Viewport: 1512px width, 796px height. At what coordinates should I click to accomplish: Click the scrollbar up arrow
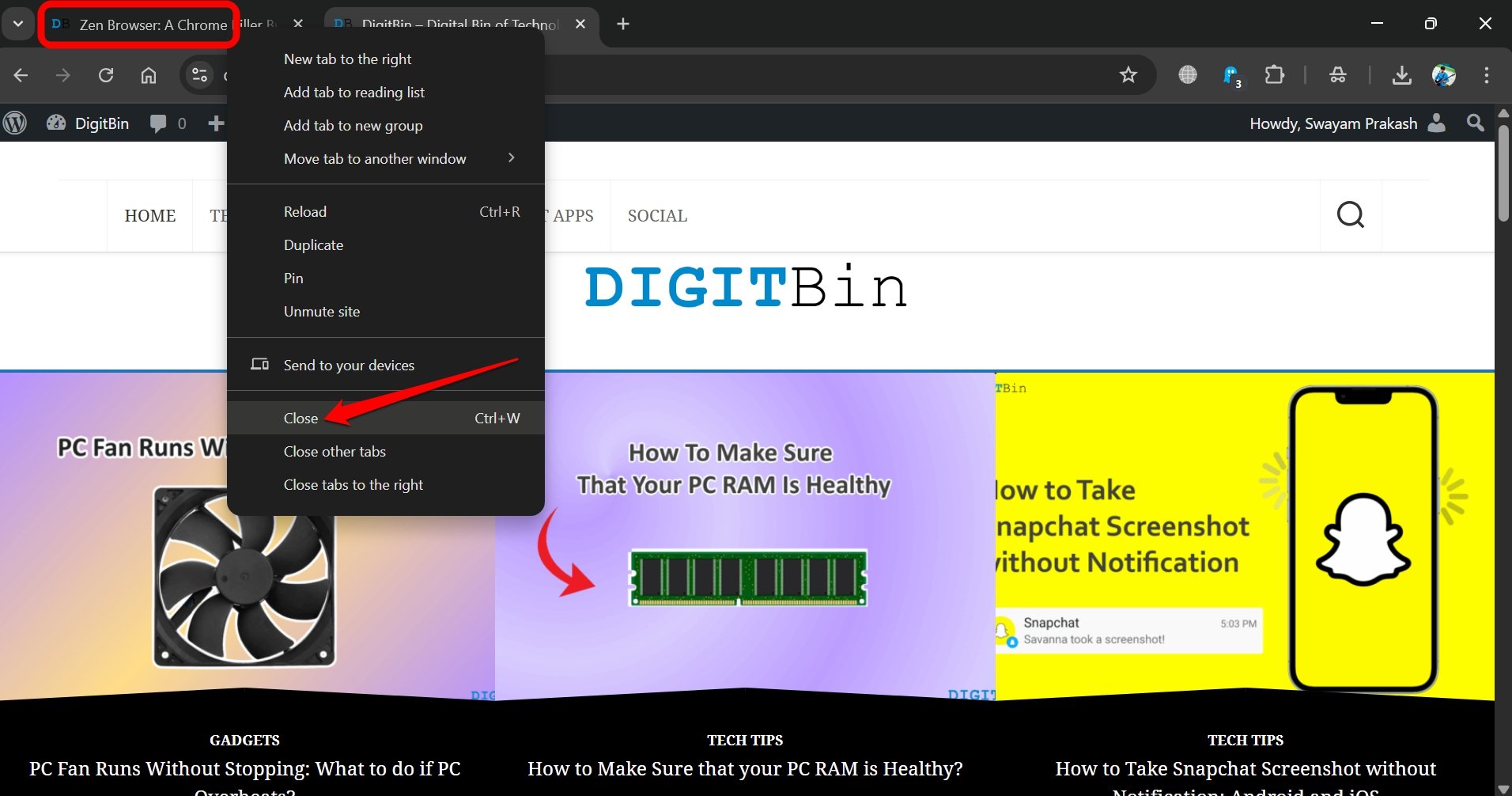click(x=1503, y=113)
